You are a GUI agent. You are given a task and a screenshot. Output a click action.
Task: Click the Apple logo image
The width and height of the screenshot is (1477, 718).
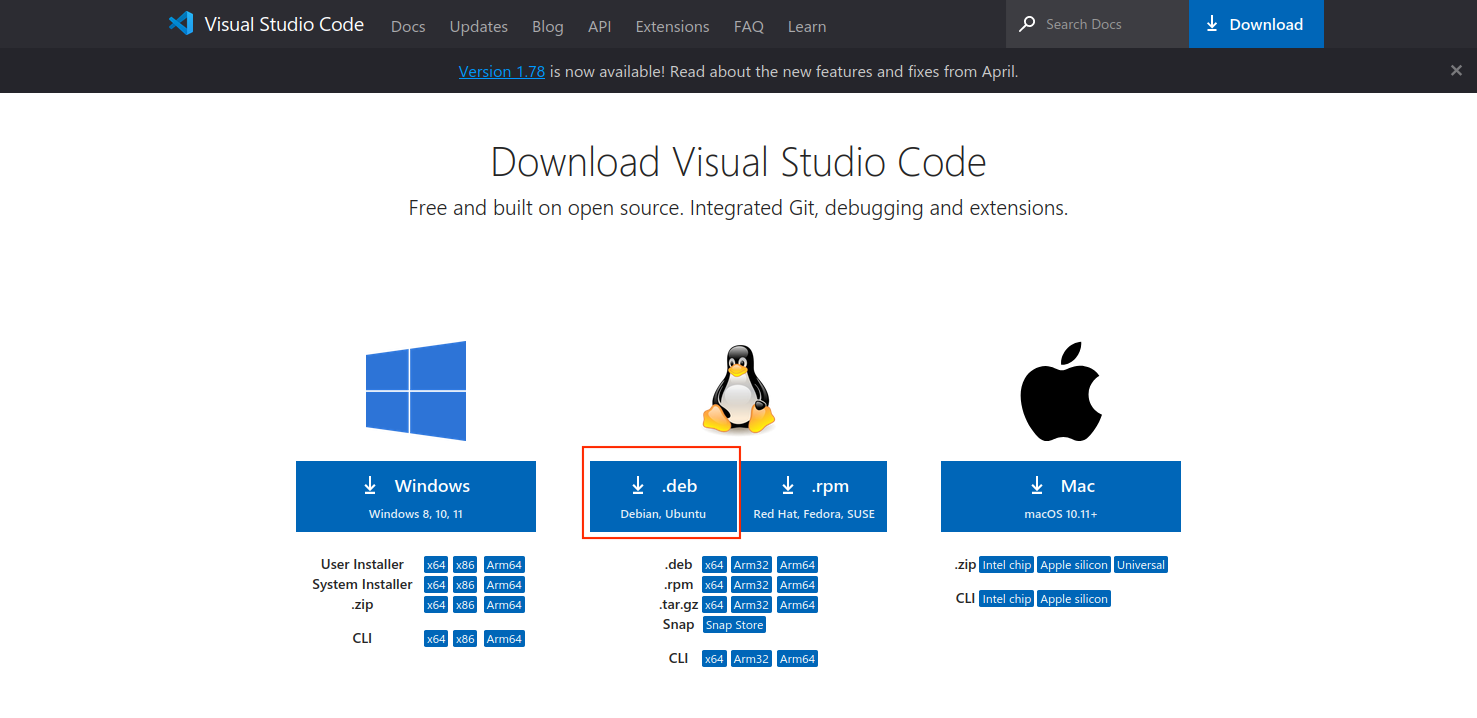click(x=1061, y=391)
